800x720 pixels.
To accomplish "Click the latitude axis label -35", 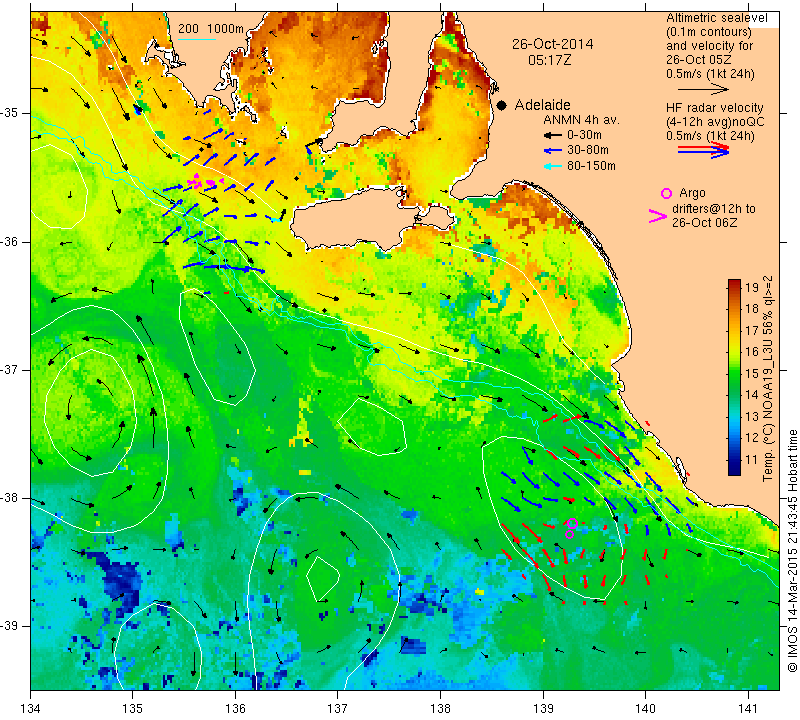I will pos(9,113).
